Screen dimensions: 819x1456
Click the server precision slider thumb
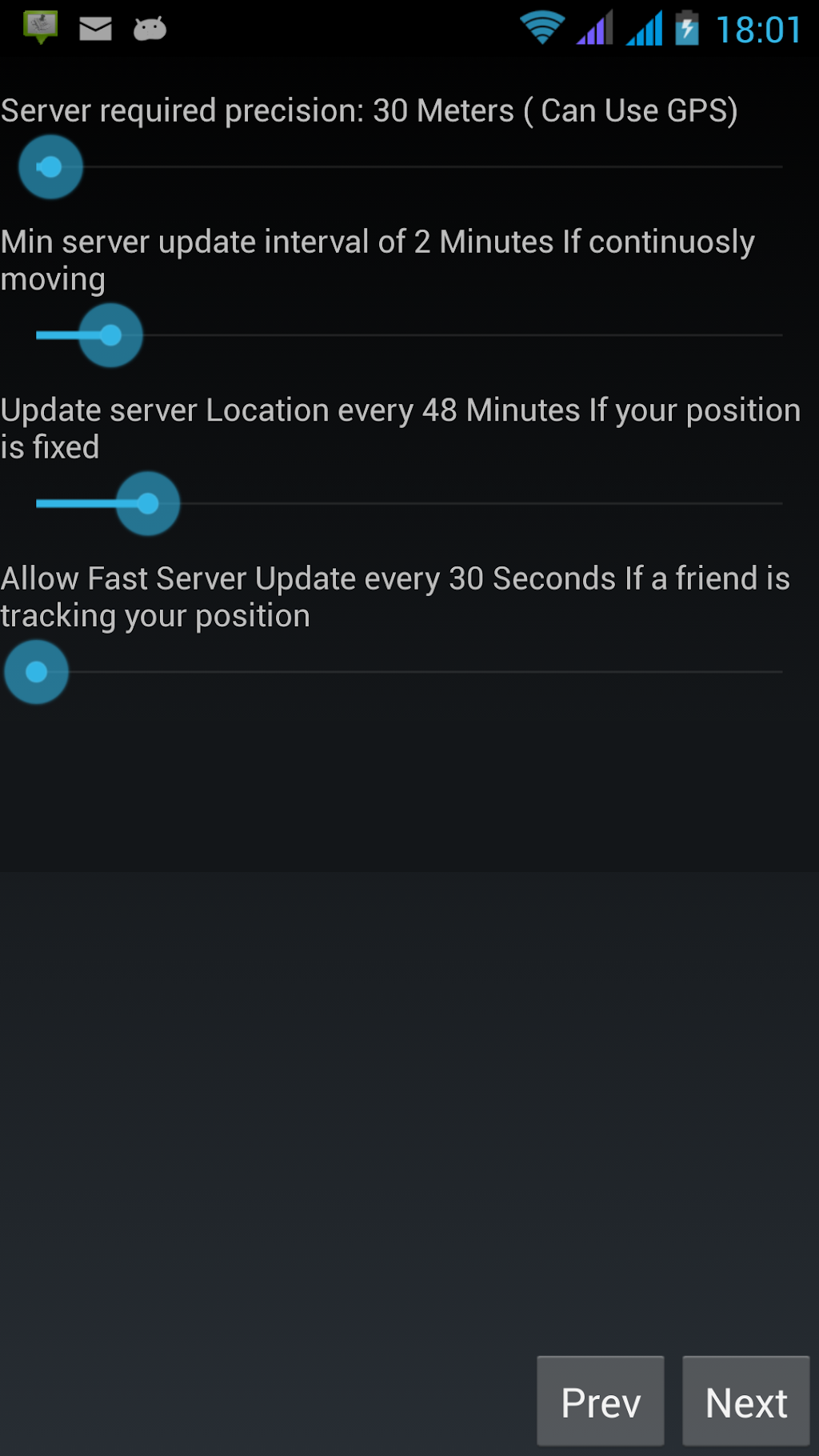[x=50, y=167]
